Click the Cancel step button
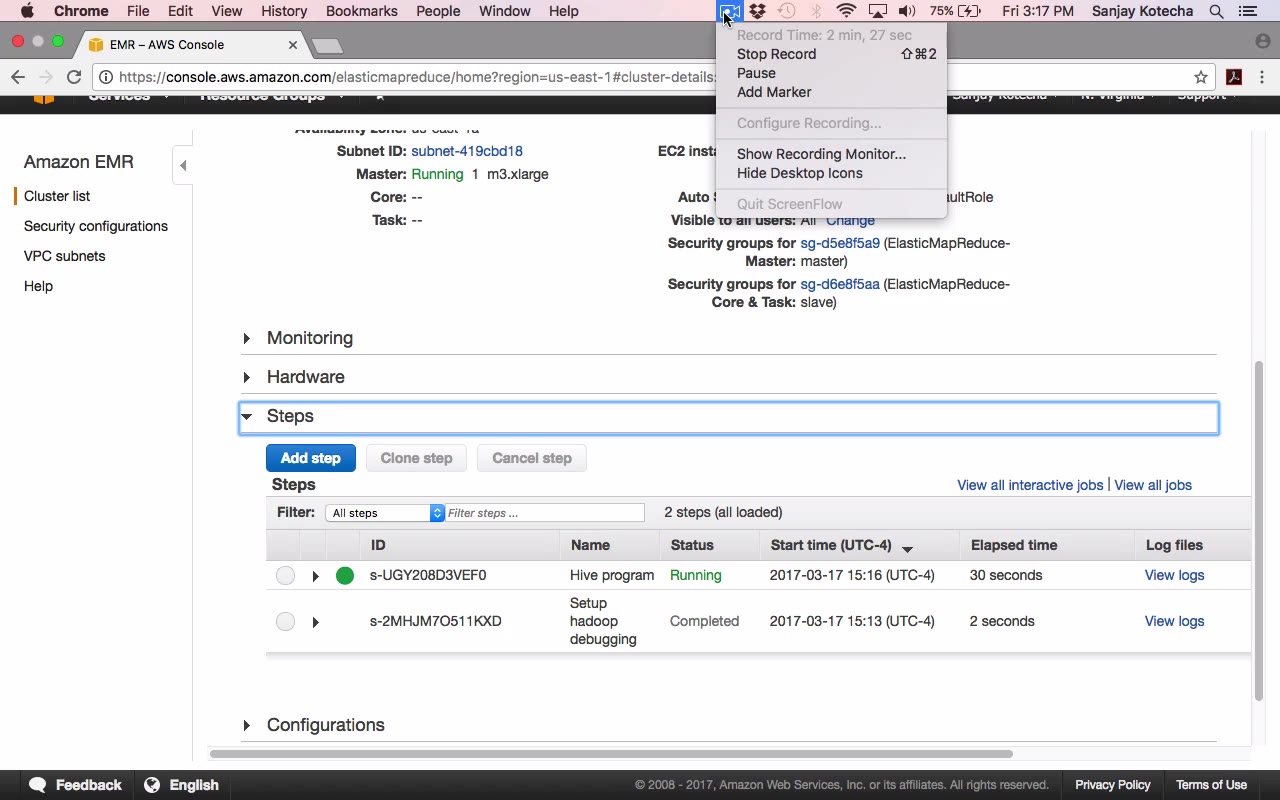Screen dimensions: 1280x800 532,458
